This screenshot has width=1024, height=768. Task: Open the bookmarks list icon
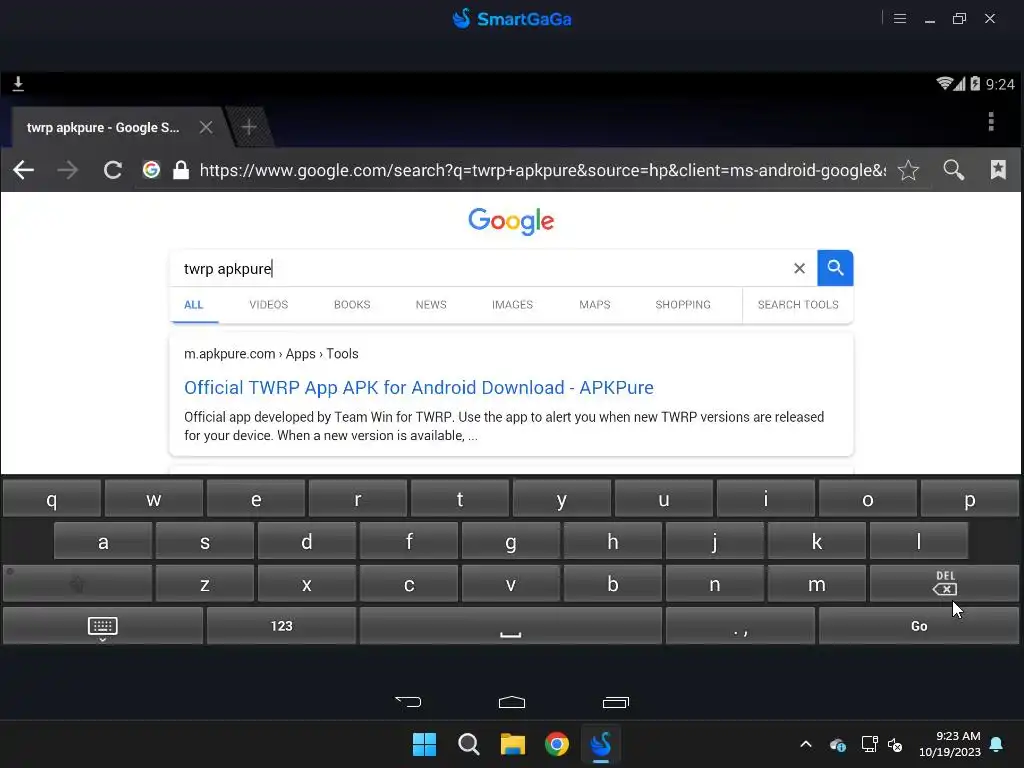pyautogui.click(x=998, y=170)
